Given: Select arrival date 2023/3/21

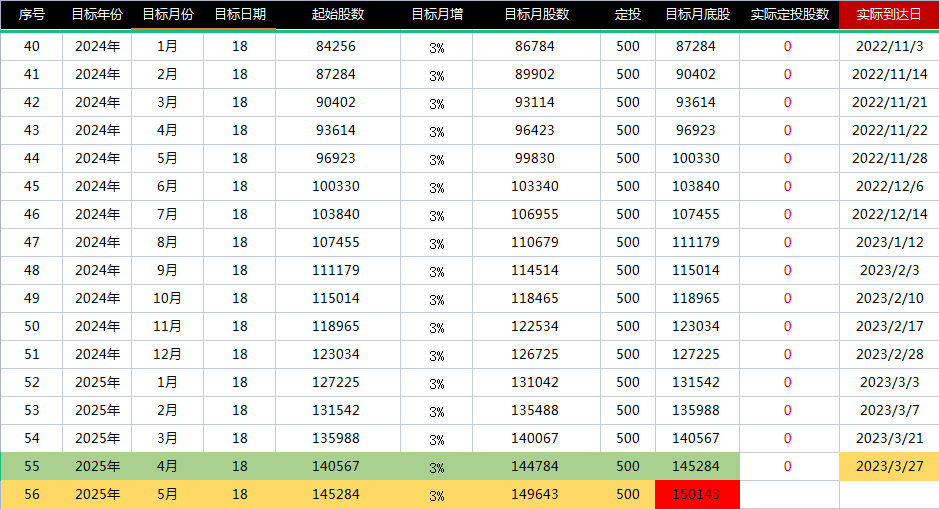Looking at the screenshot, I should point(889,438).
